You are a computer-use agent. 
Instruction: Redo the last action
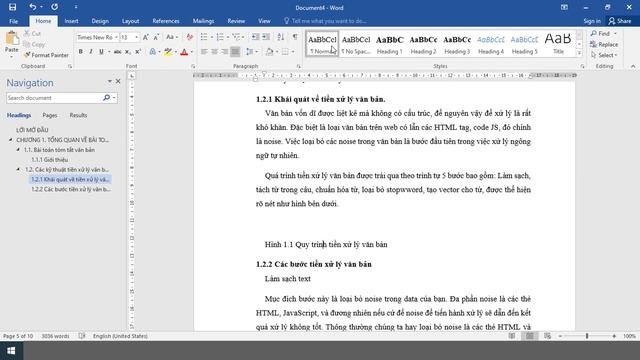[54, 7]
